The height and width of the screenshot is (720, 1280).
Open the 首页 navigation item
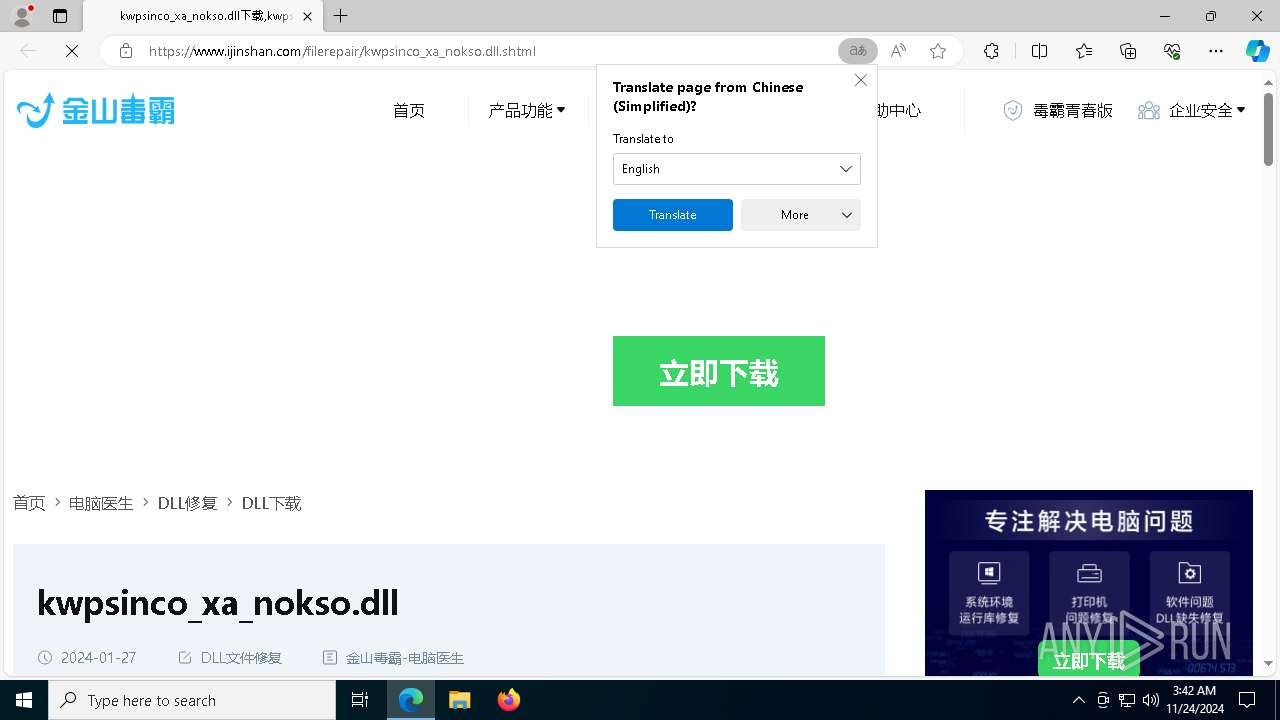(409, 111)
